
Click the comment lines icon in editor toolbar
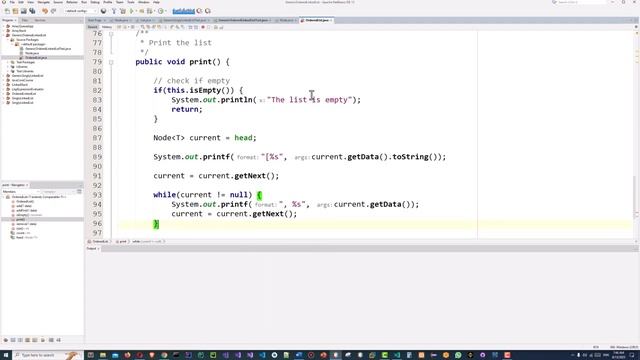[x=216, y=27]
